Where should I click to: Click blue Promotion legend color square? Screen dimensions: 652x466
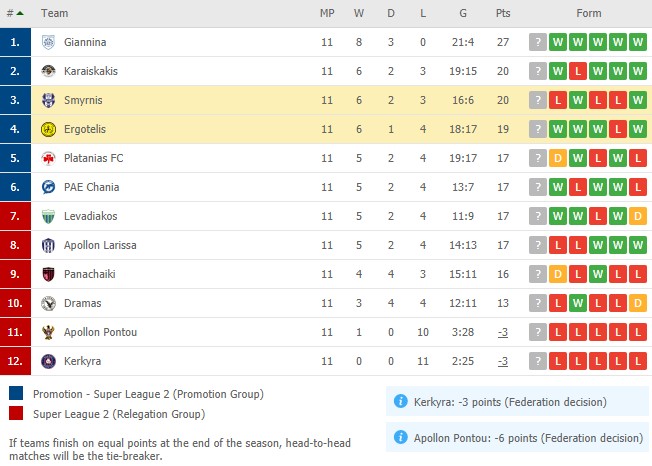[x=16, y=393]
